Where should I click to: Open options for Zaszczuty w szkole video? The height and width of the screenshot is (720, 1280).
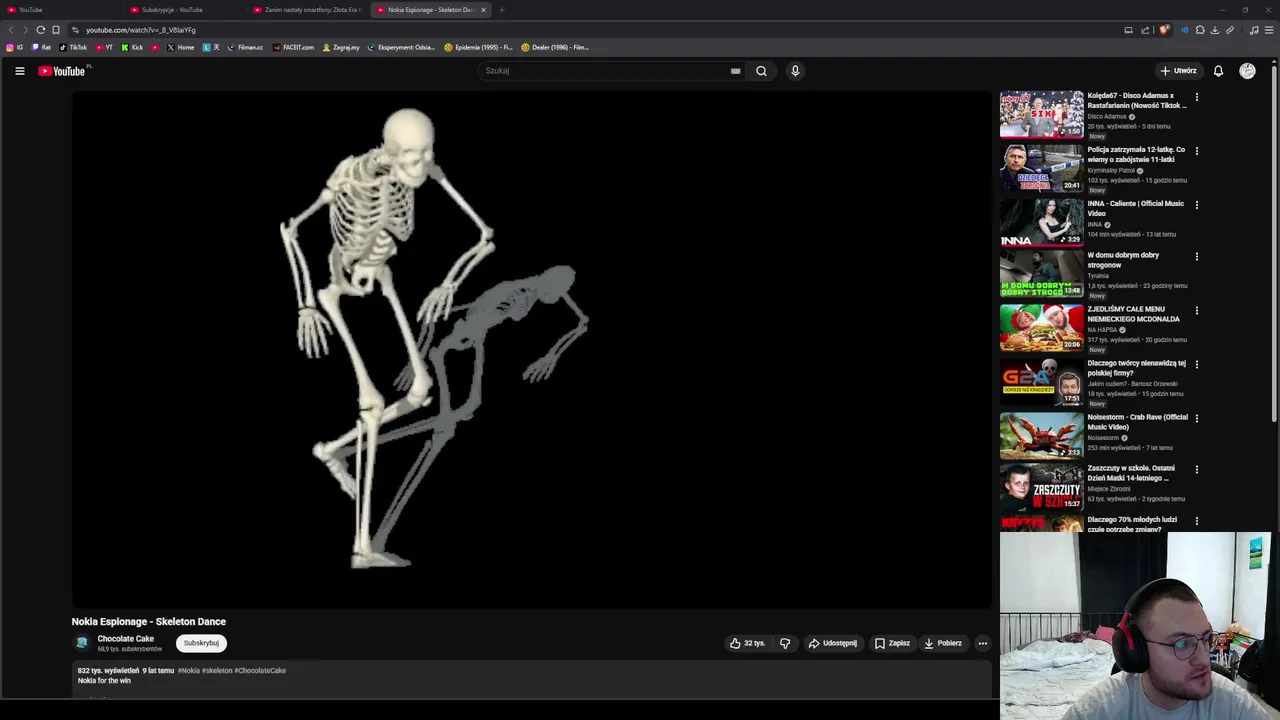click(x=1197, y=469)
